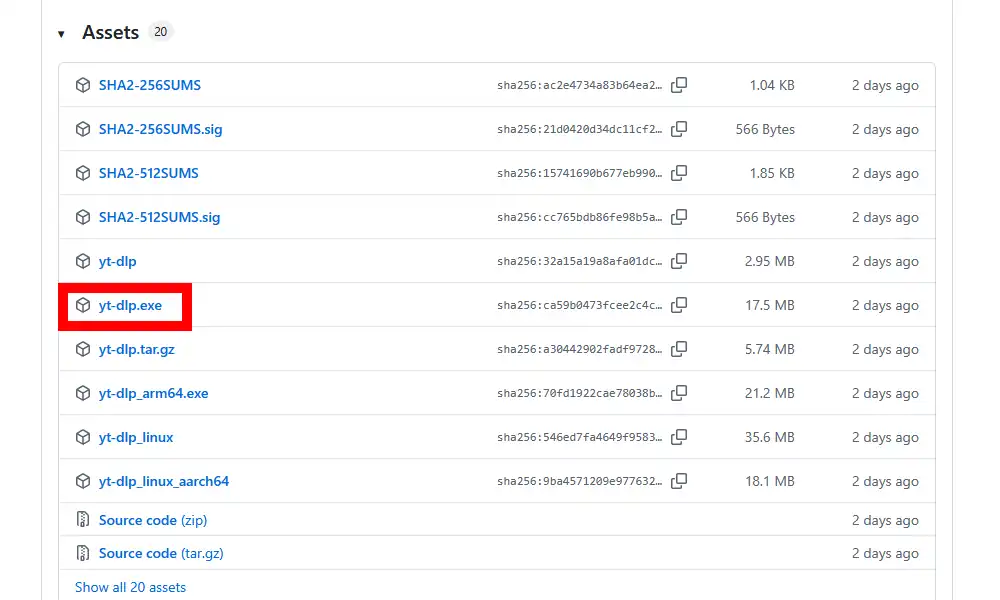
Task: Select hash text sha256:70fd1922cae78038b…
Action: [x=580, y=393]
